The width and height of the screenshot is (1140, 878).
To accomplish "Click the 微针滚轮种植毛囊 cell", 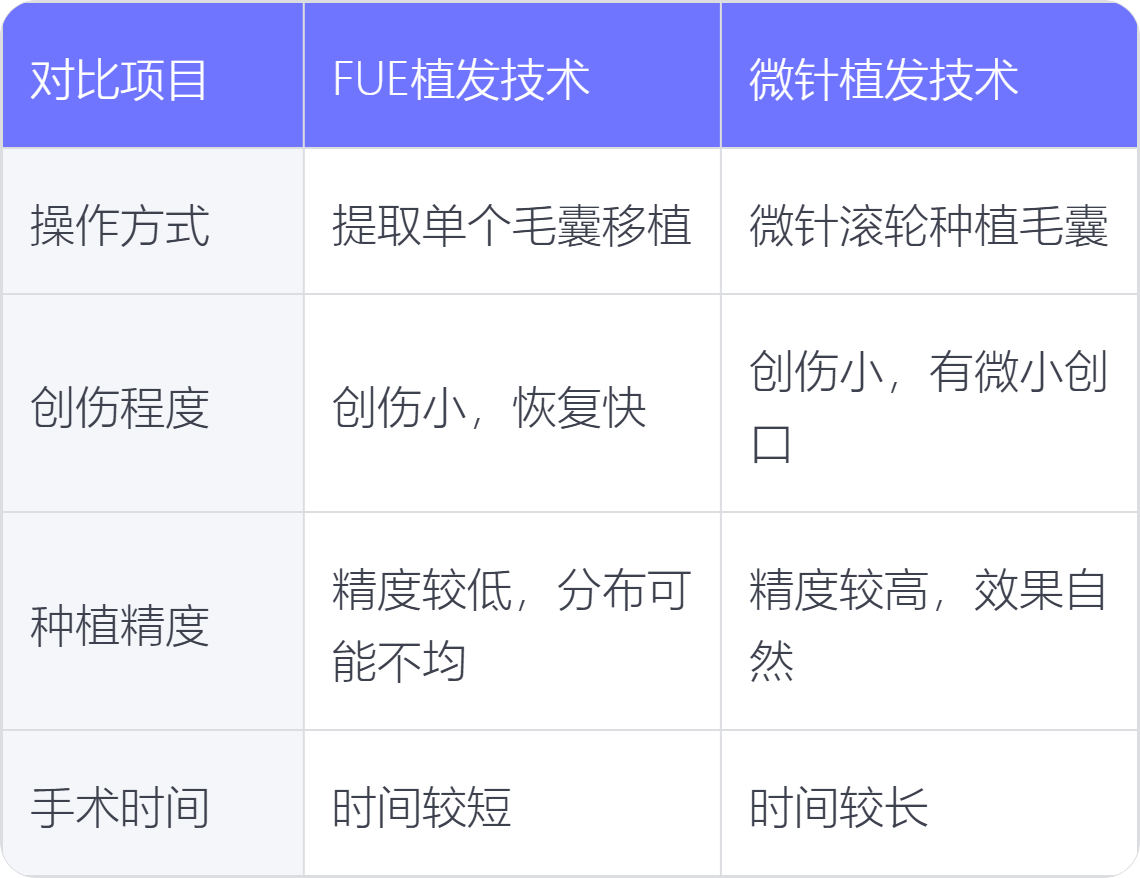I will [929, 222].
